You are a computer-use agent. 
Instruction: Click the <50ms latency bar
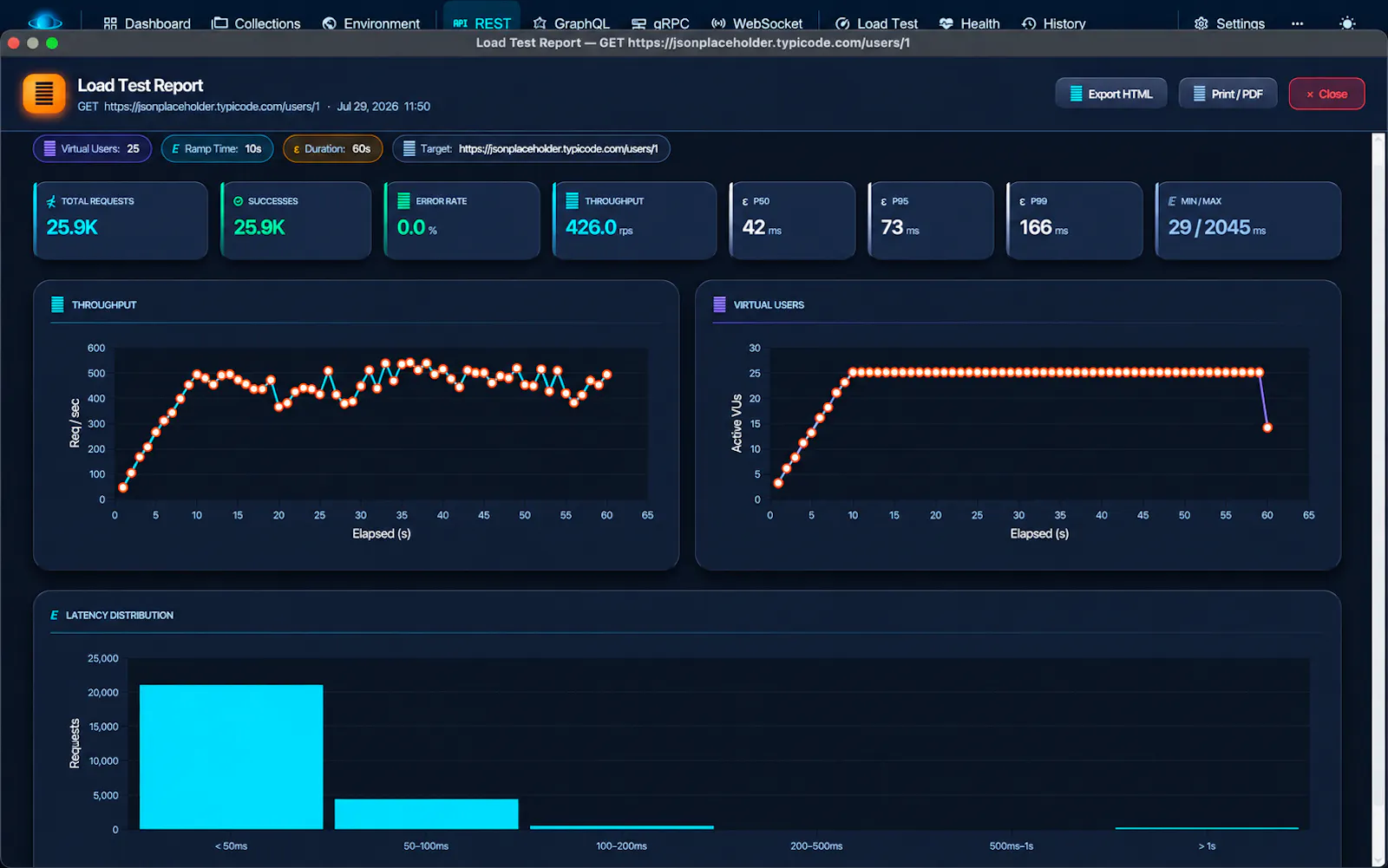(231, 757)
